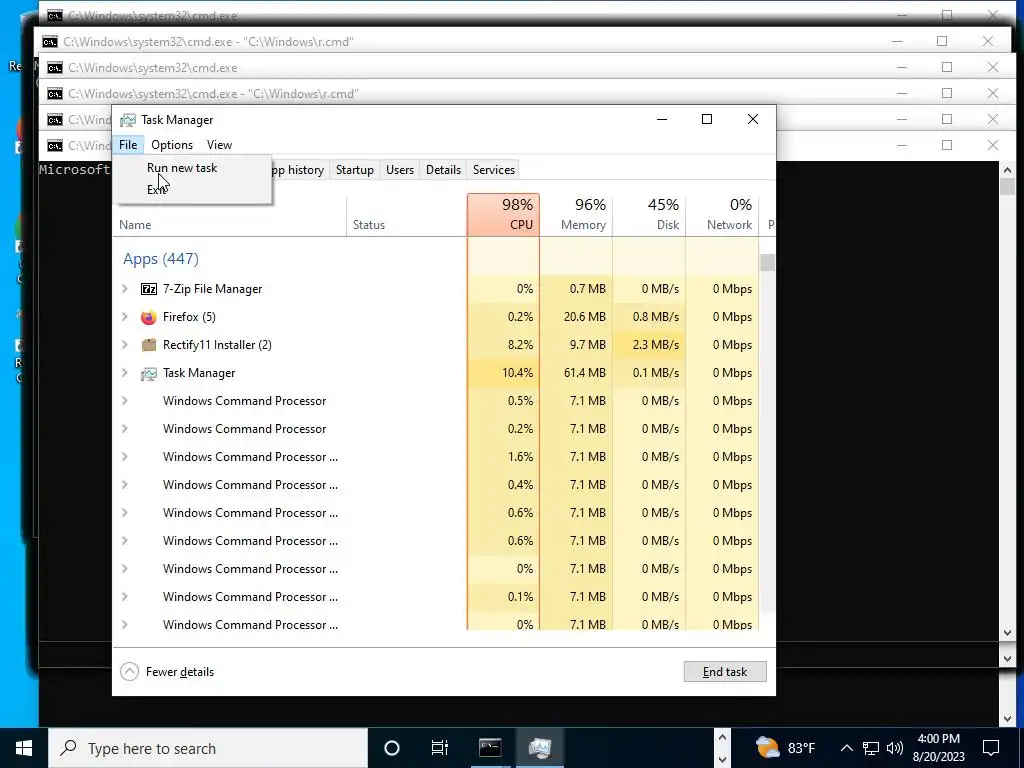Screen dimensions: 1024x768
Task: Open the volume control tray icon
Action: coord(895,748)
